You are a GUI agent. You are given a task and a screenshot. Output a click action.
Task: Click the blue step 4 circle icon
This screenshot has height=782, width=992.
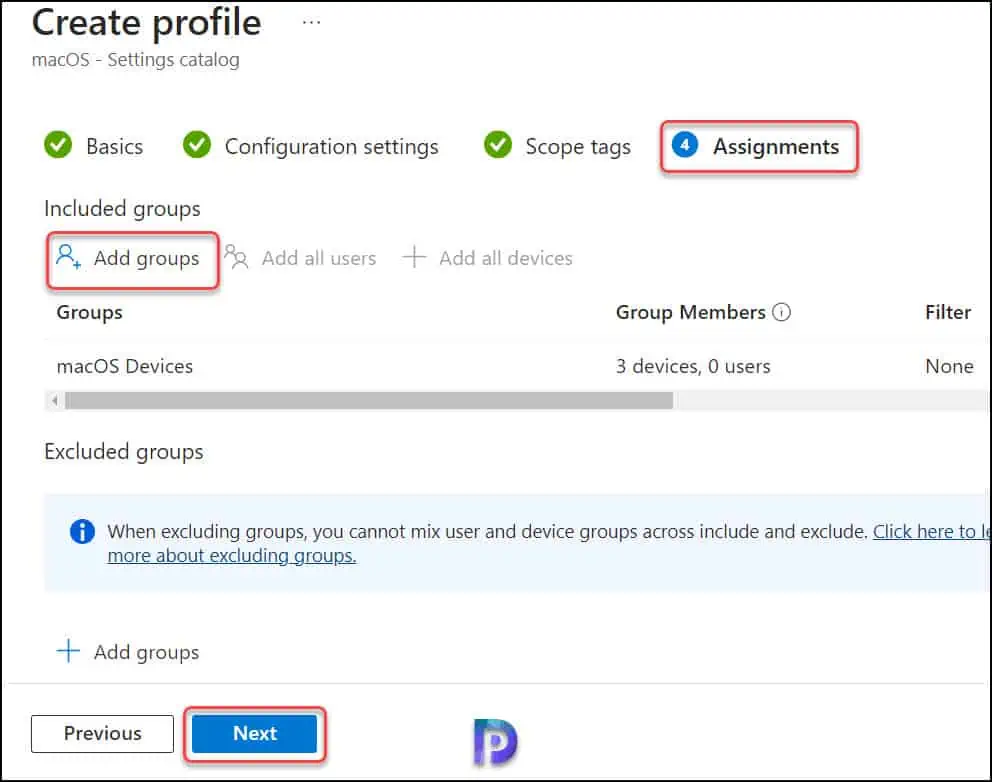685,145
